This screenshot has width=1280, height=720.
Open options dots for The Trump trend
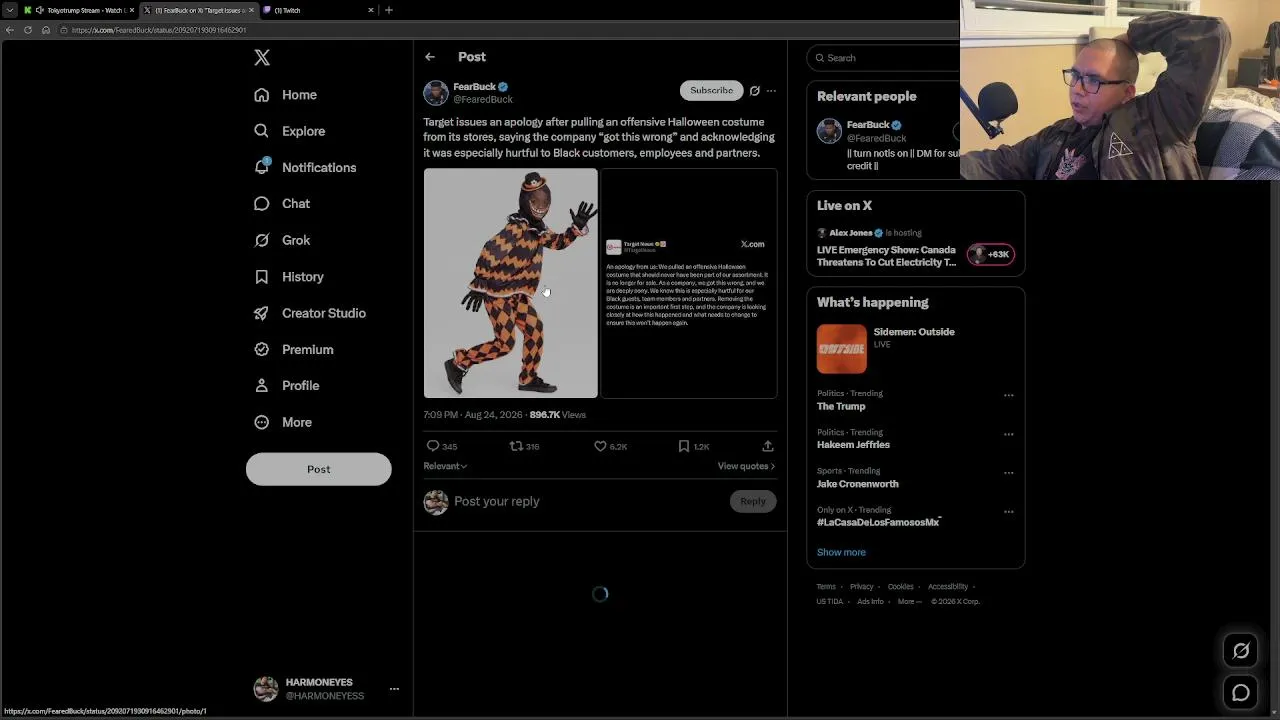point(1008,395)
